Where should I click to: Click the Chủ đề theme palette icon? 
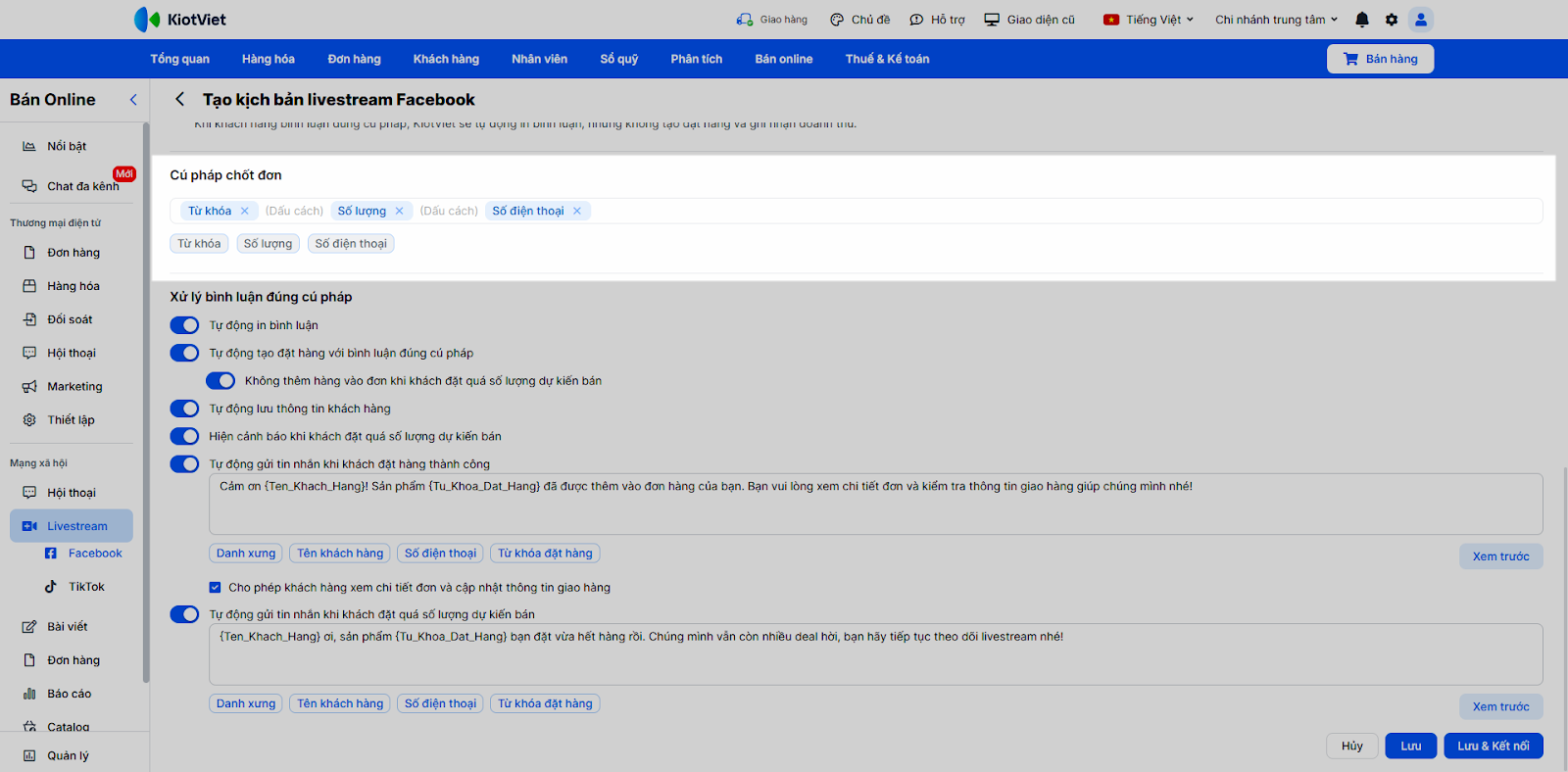click(837, 20)
